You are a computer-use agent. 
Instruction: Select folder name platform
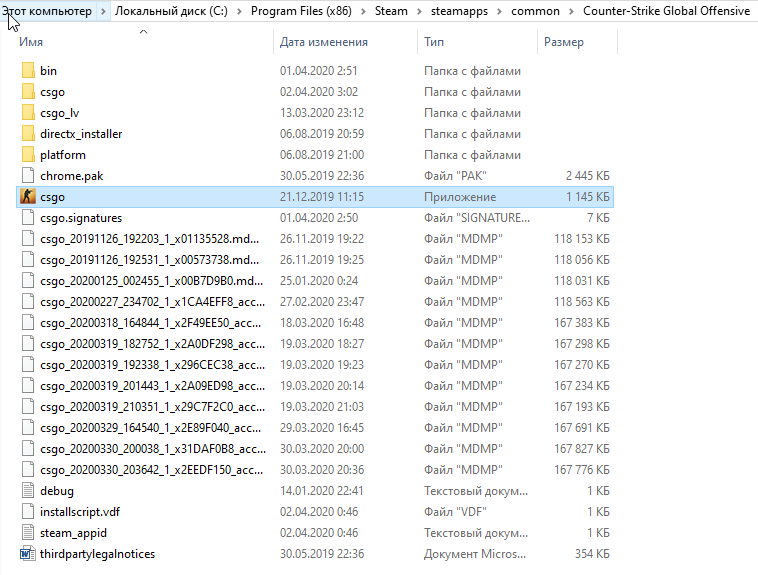pos(63,155)
